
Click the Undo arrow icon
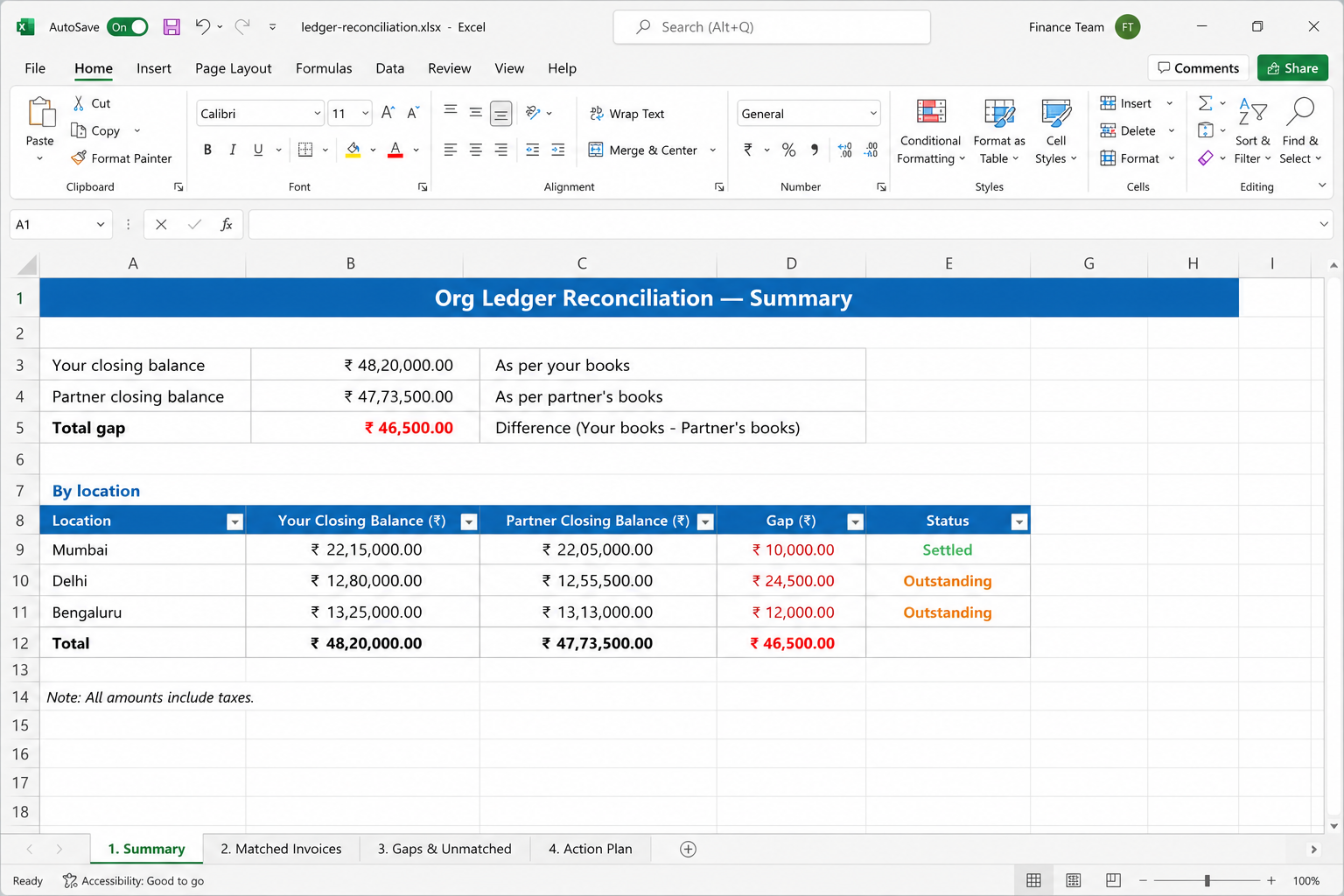point(202,26)
